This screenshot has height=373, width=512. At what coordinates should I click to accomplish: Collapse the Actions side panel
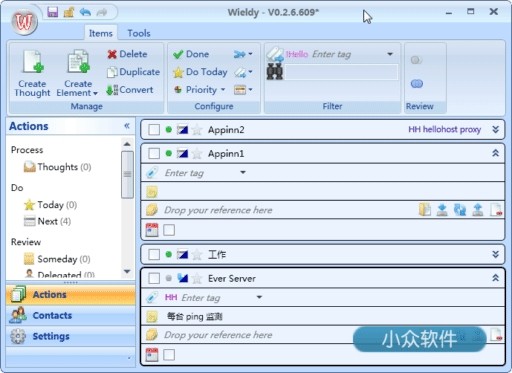pos(127,126)
